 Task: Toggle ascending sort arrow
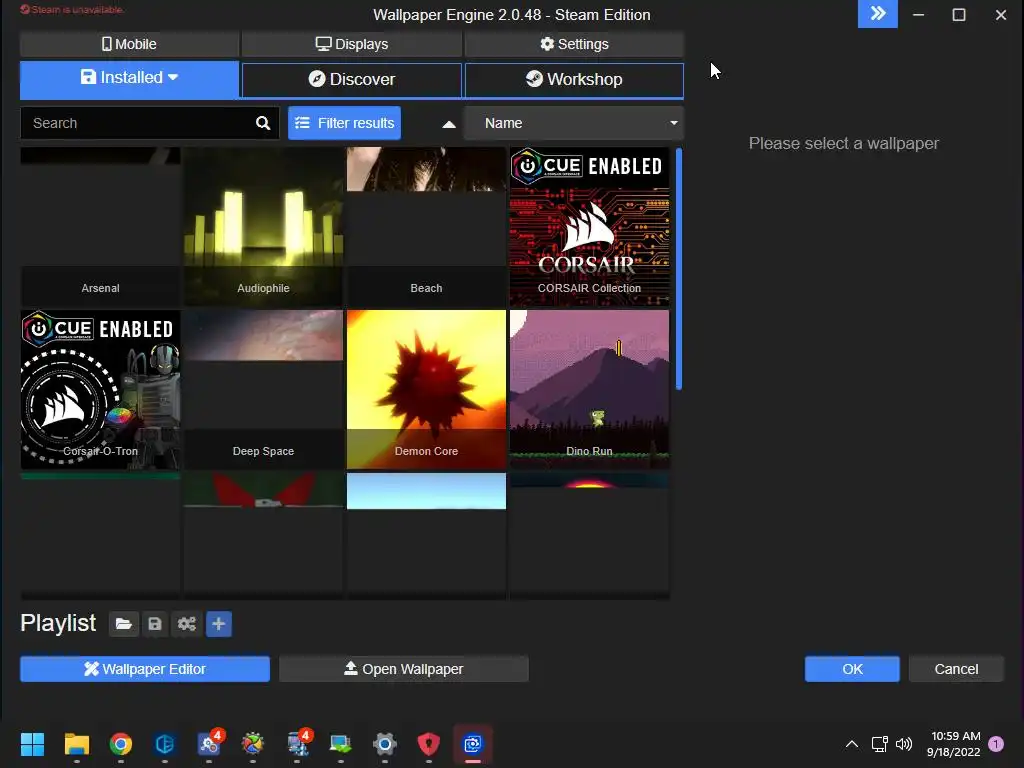(449, 124)
